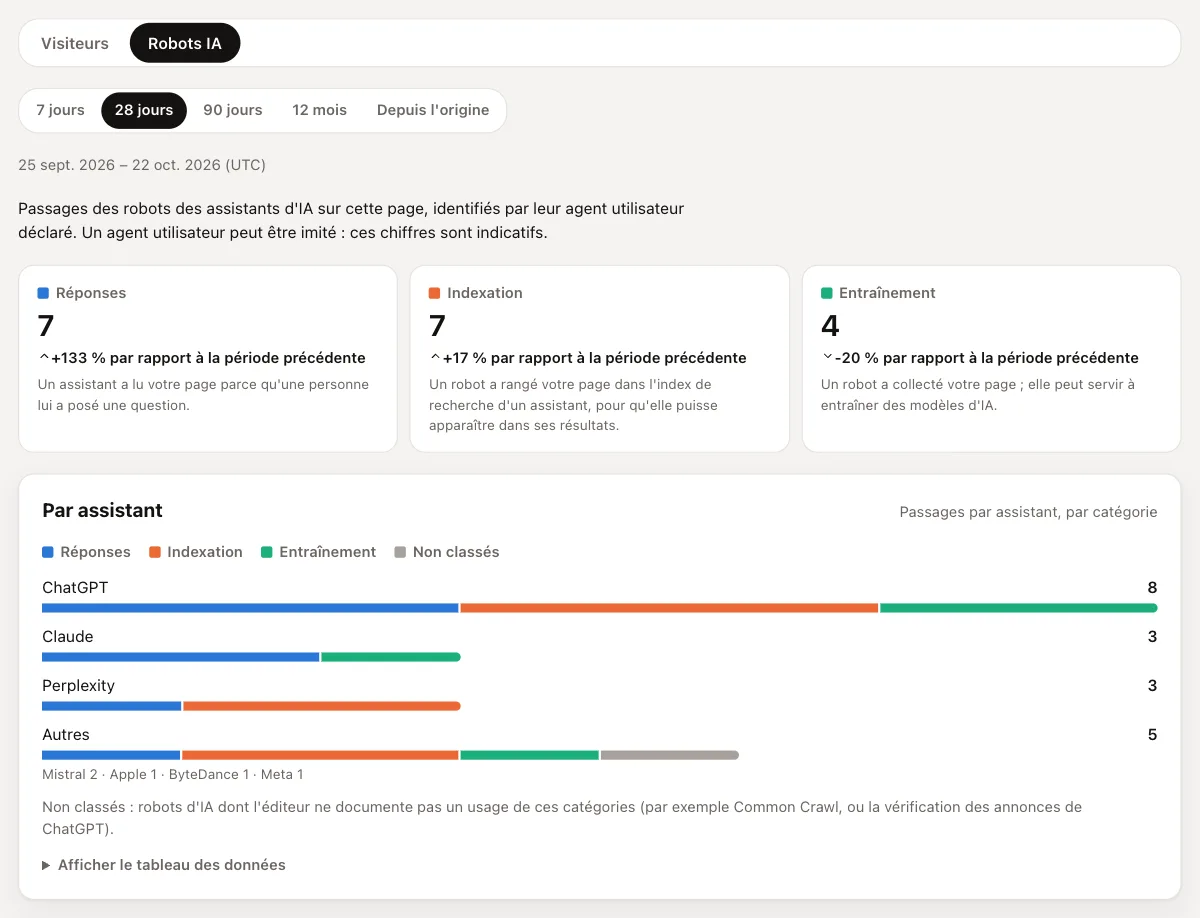The width and height of the screenshot is (1200, 918).
Task: Choose the 7 jours period
Action: (61, 110)
